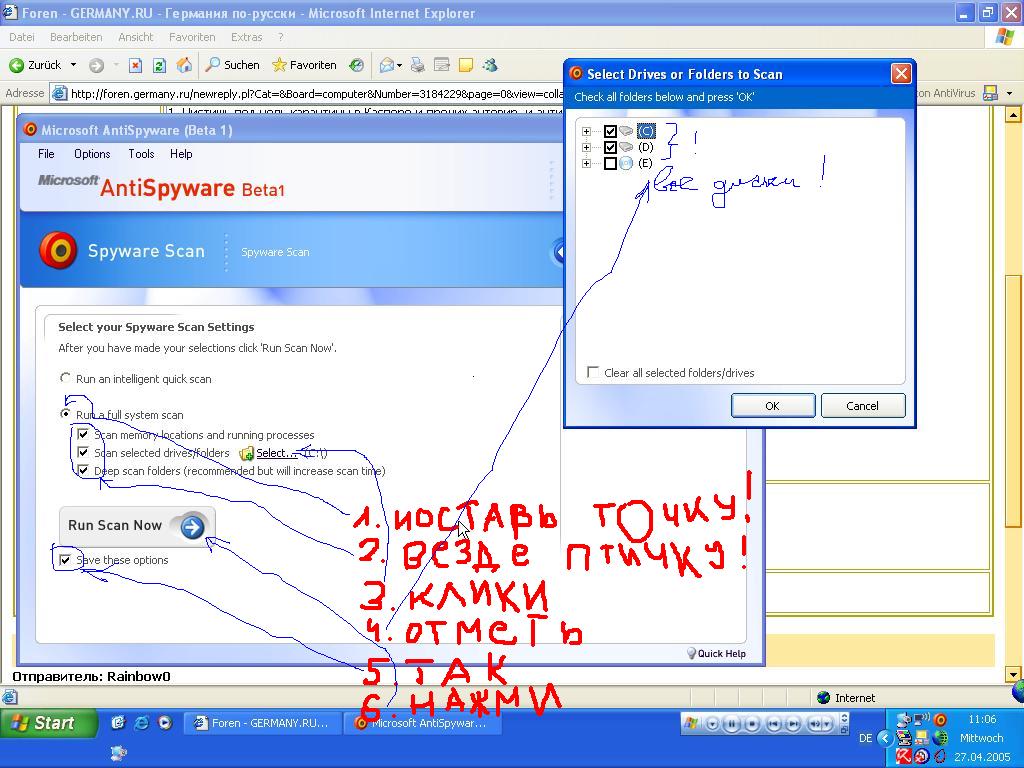
Task: Skip to next track in taskbar player
Action: pos(793,724)
